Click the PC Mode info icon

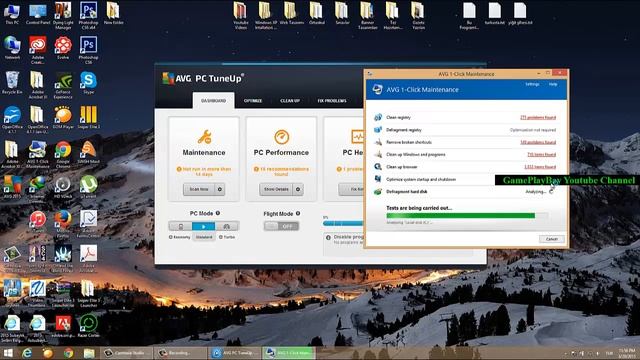(x=218, y=213)
